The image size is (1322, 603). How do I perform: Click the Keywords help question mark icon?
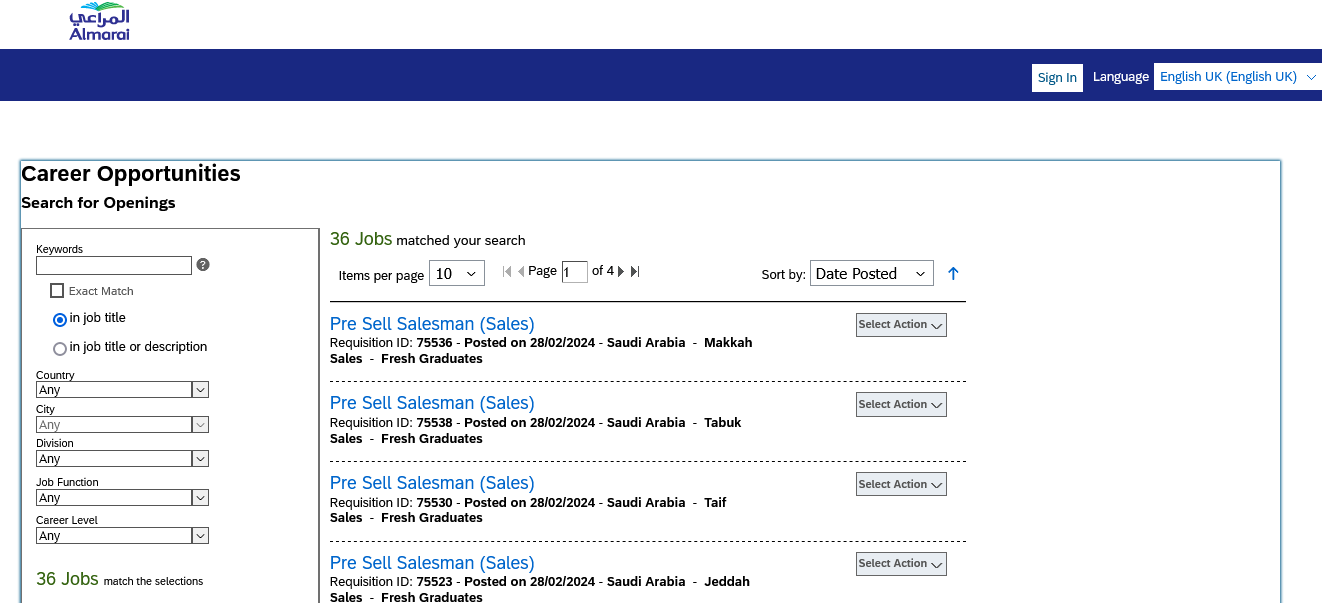tap(203, 265)
